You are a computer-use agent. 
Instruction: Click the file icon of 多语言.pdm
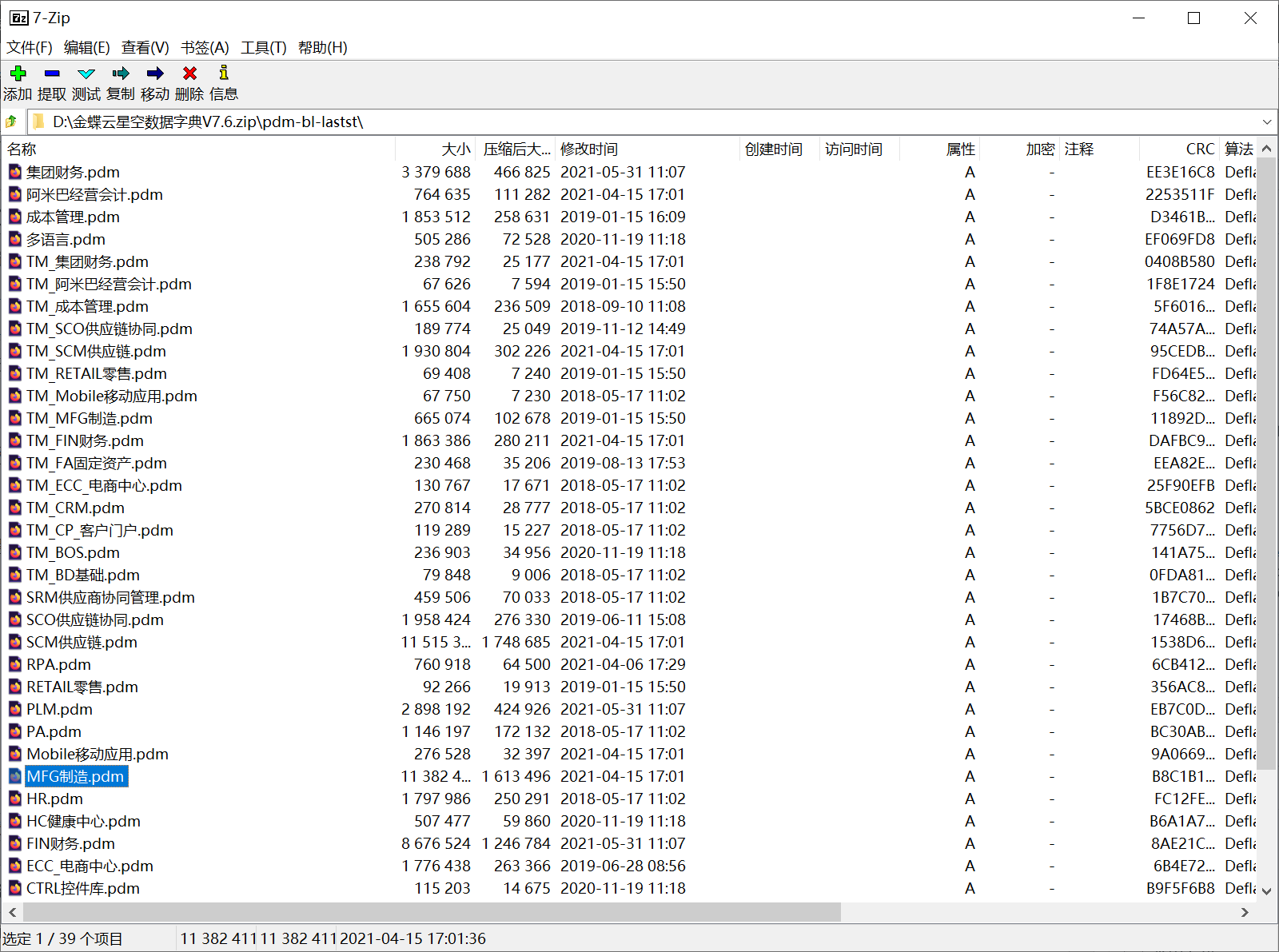tap(15, 239)
